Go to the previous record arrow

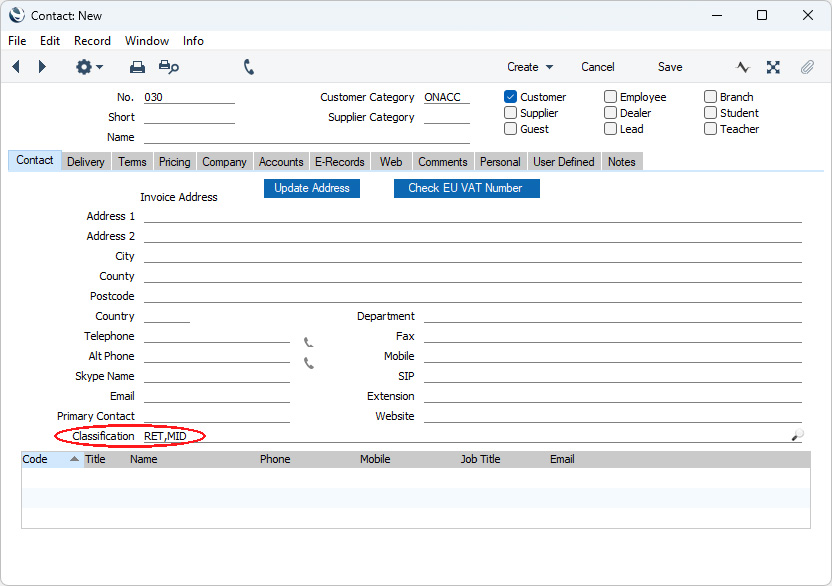coord(16,67)
